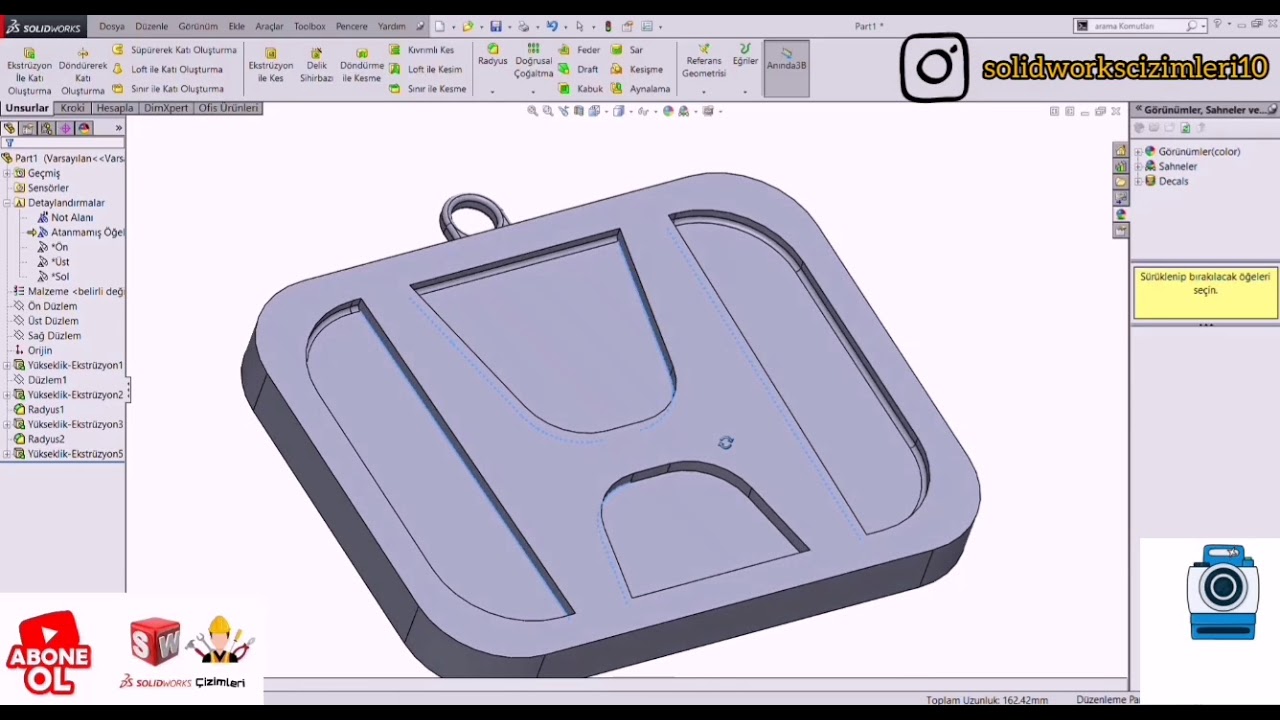Open the Düzenle menu
This screenshot has width=1280, height=720.
151,26
